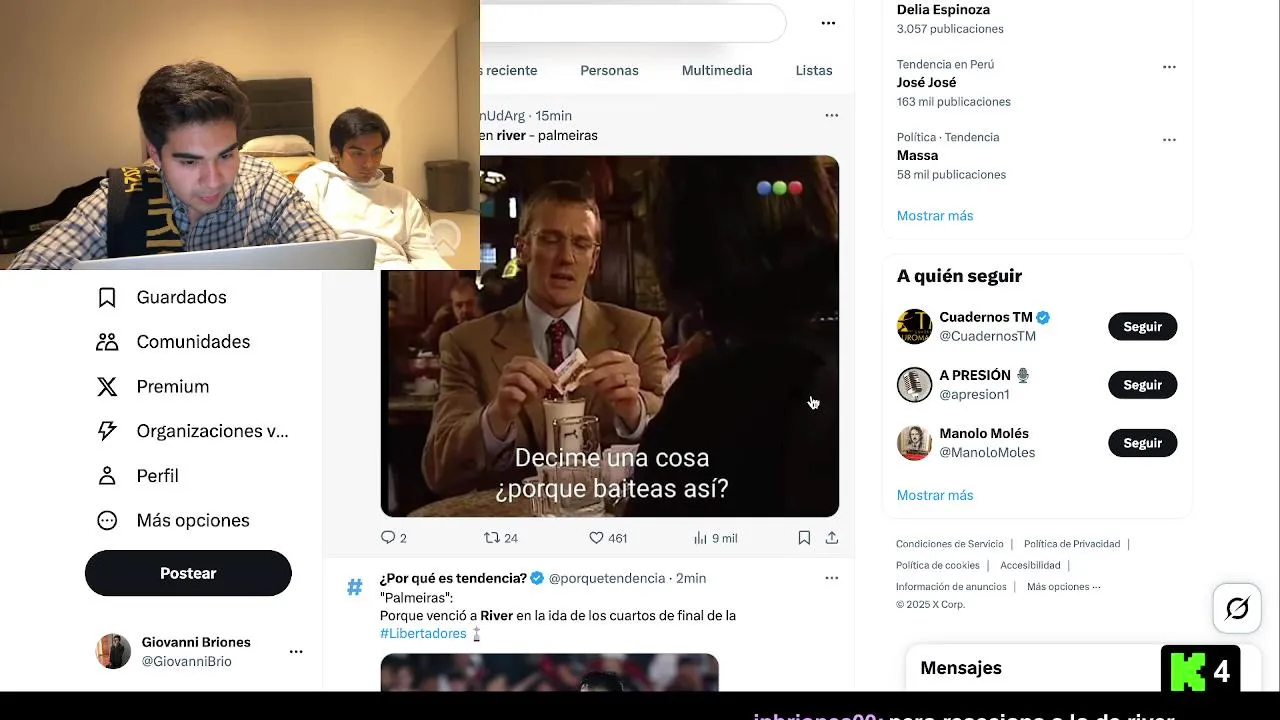Switch to the Multimedia tab
This screenshot has height=720, width=1280.
(x=717, y=70)
